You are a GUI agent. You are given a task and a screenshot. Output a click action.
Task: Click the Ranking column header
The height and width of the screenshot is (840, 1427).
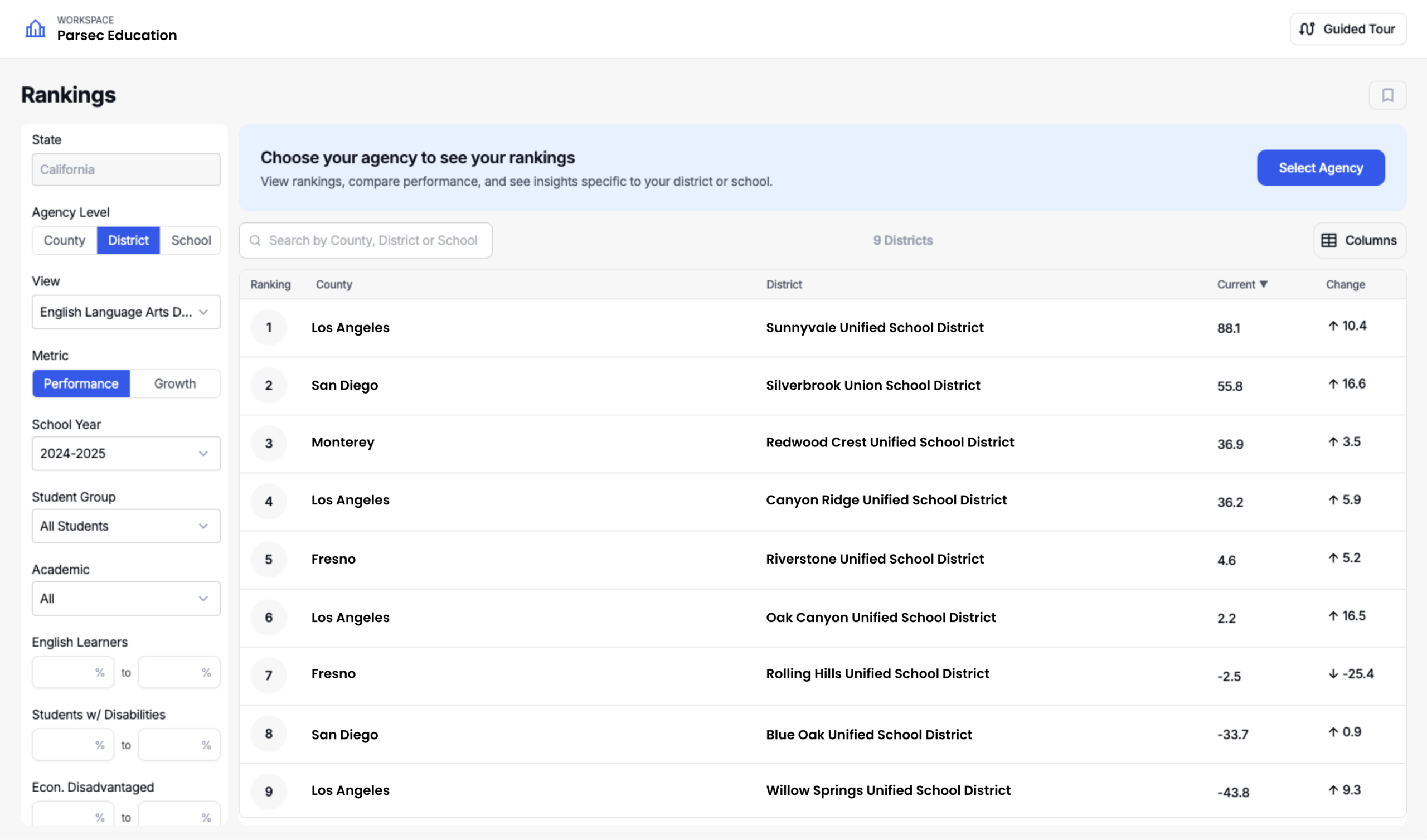[271, 284]
